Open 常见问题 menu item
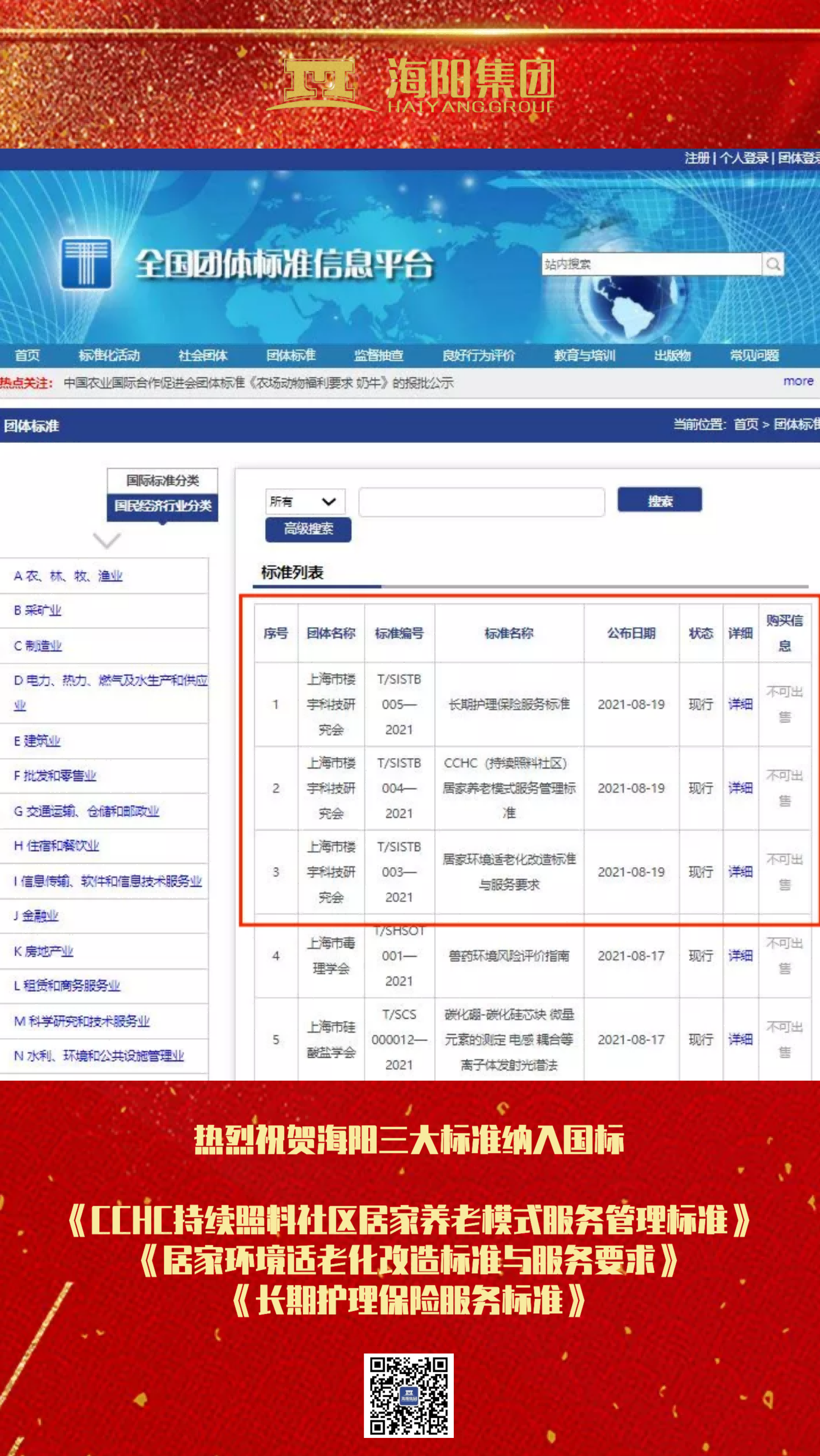Viewport: 820px width, 1456px height. (754, 355)
